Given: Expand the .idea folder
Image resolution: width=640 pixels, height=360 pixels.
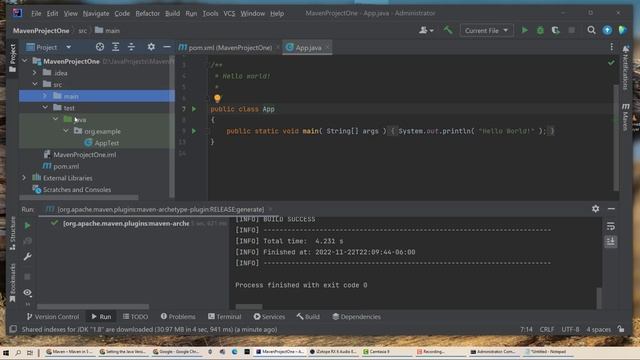Looking at the screenshot, I should pos(35,73).
